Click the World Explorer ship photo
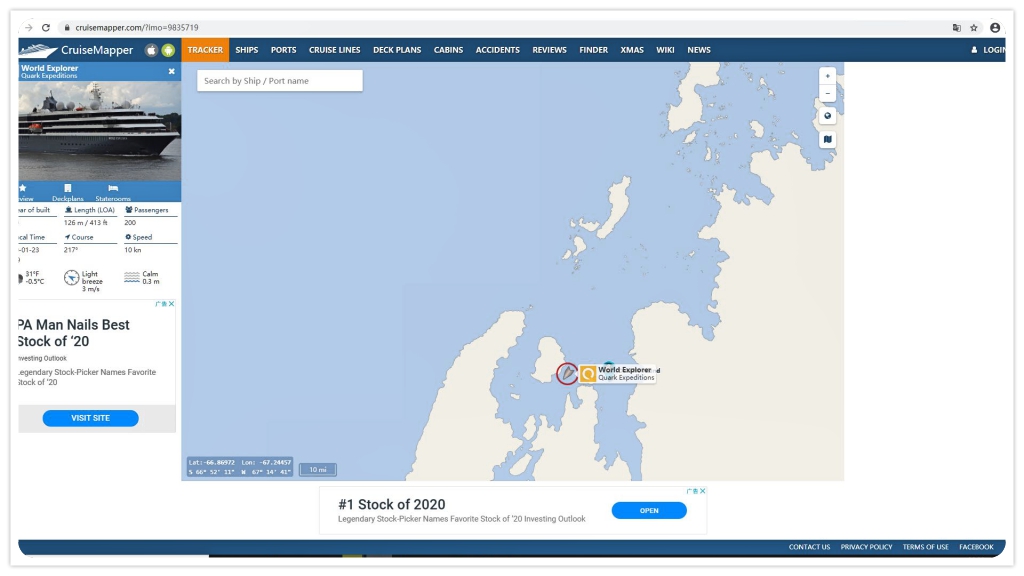The image size is (1024, 576). 100,131
